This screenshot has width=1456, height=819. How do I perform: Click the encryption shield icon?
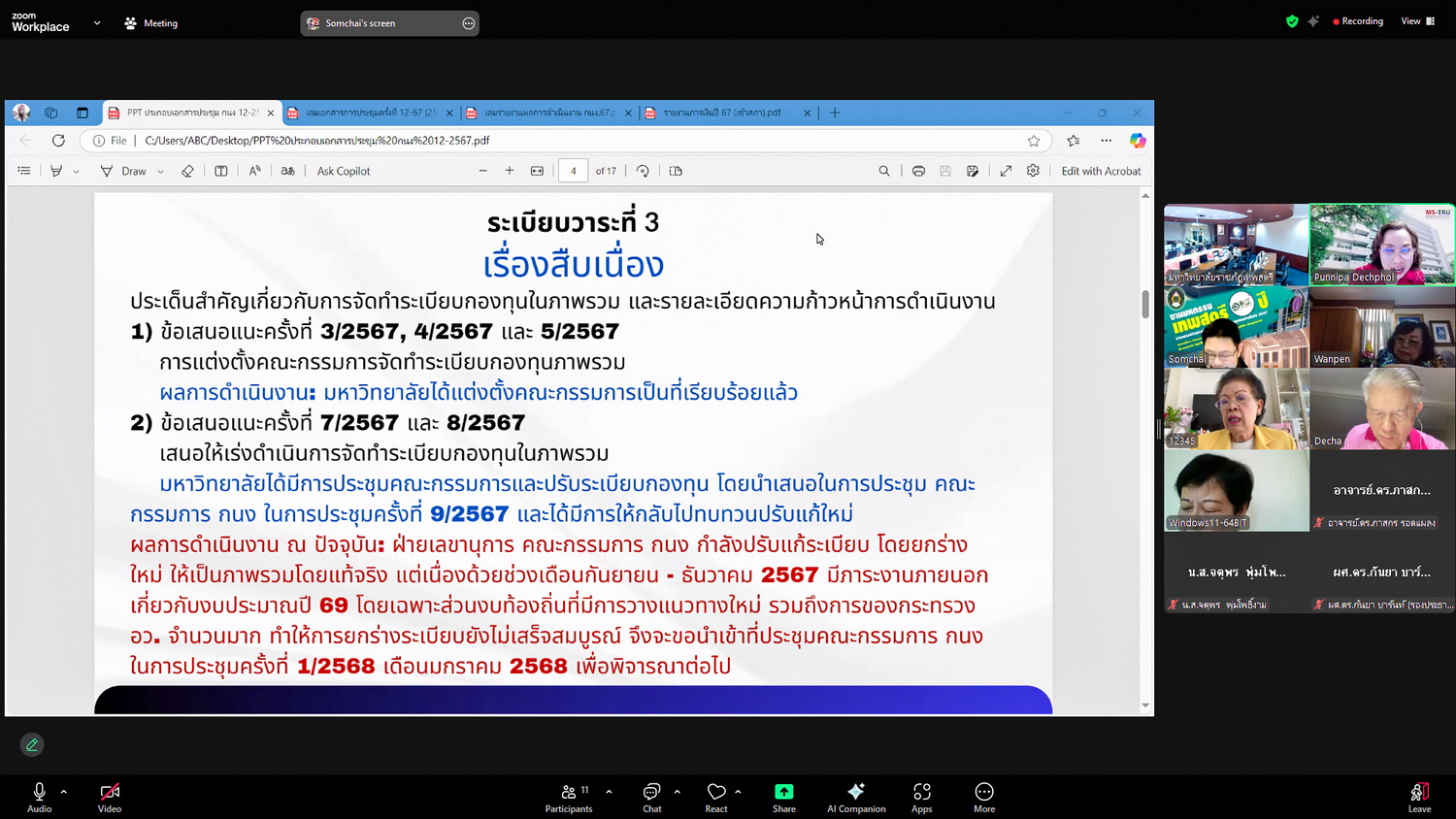1292,21
